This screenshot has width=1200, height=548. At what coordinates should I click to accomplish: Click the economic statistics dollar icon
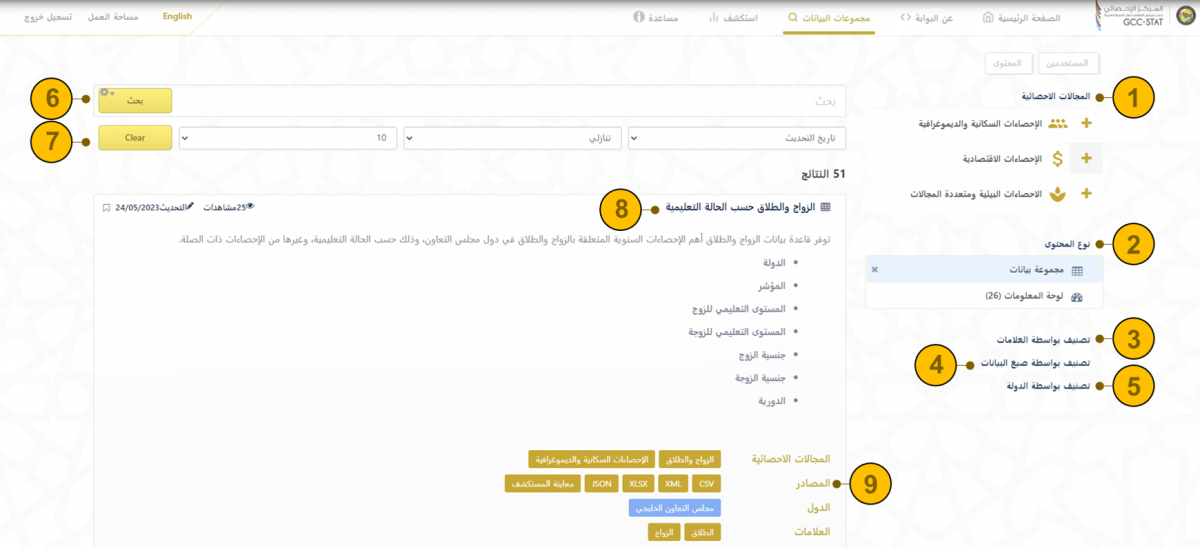[x=1057, y=159]
